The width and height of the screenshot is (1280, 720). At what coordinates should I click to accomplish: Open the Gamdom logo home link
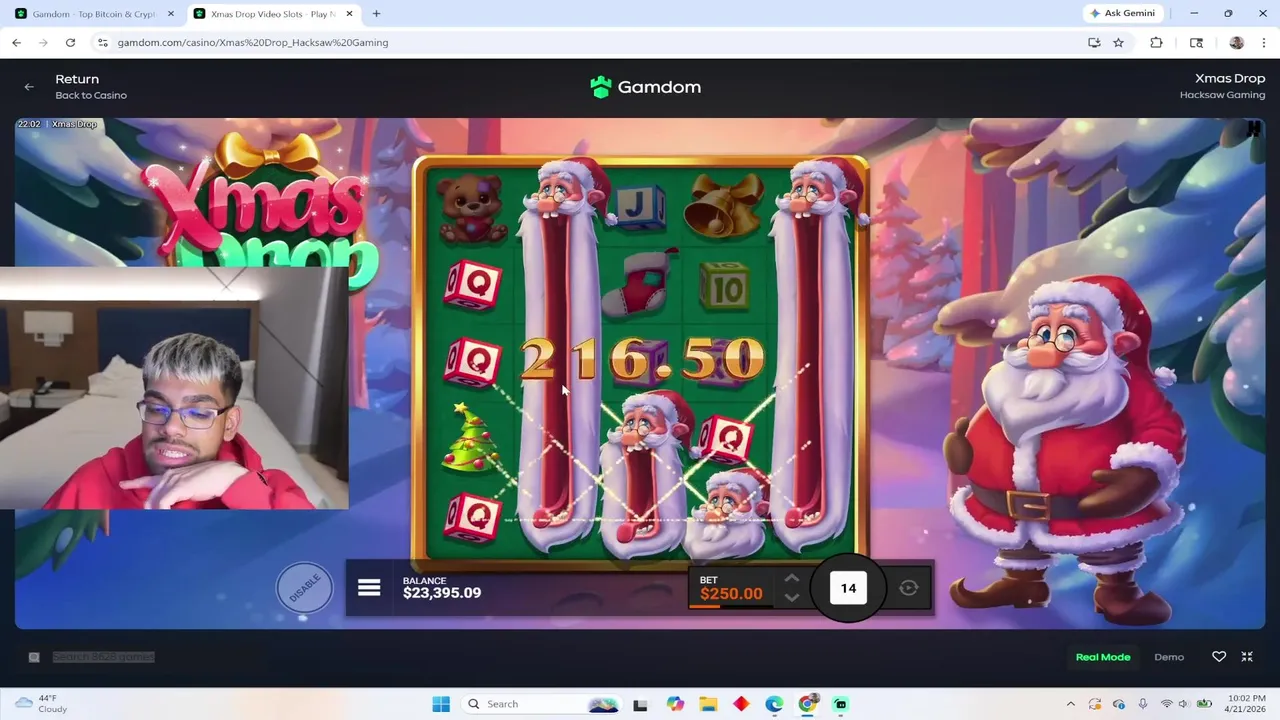point(645,87)
